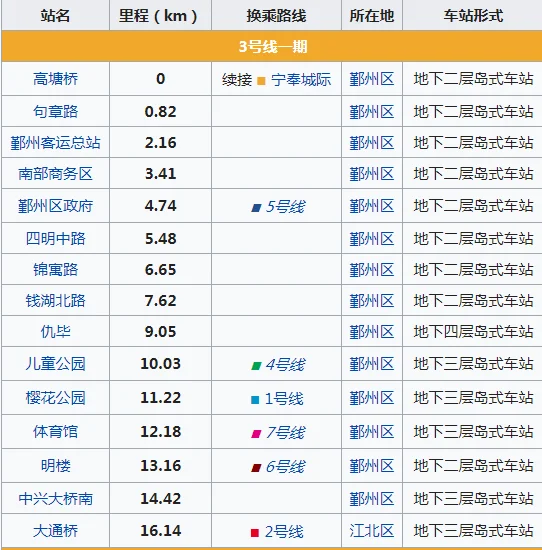
Task: Follow the 2号线 transfer link
Action: [x=284, y=532]
